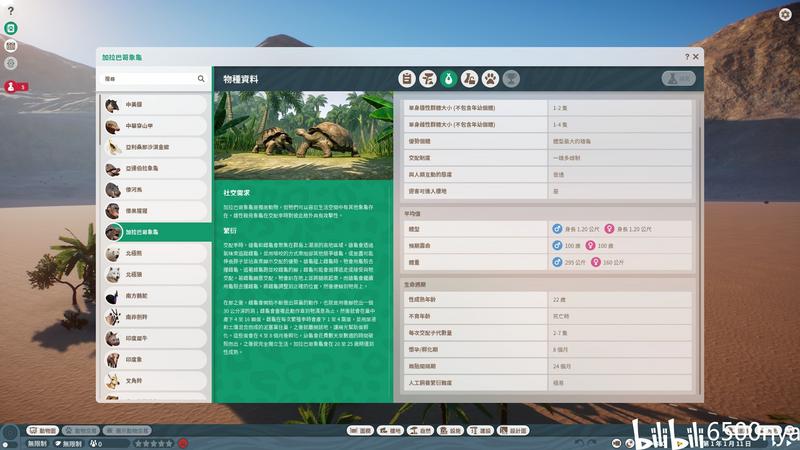The width and height of the screenshot is (800, 450).
Task: Select highlighted 加拉巴哥象龜 list entry
Action: click(x=157, y=232)
